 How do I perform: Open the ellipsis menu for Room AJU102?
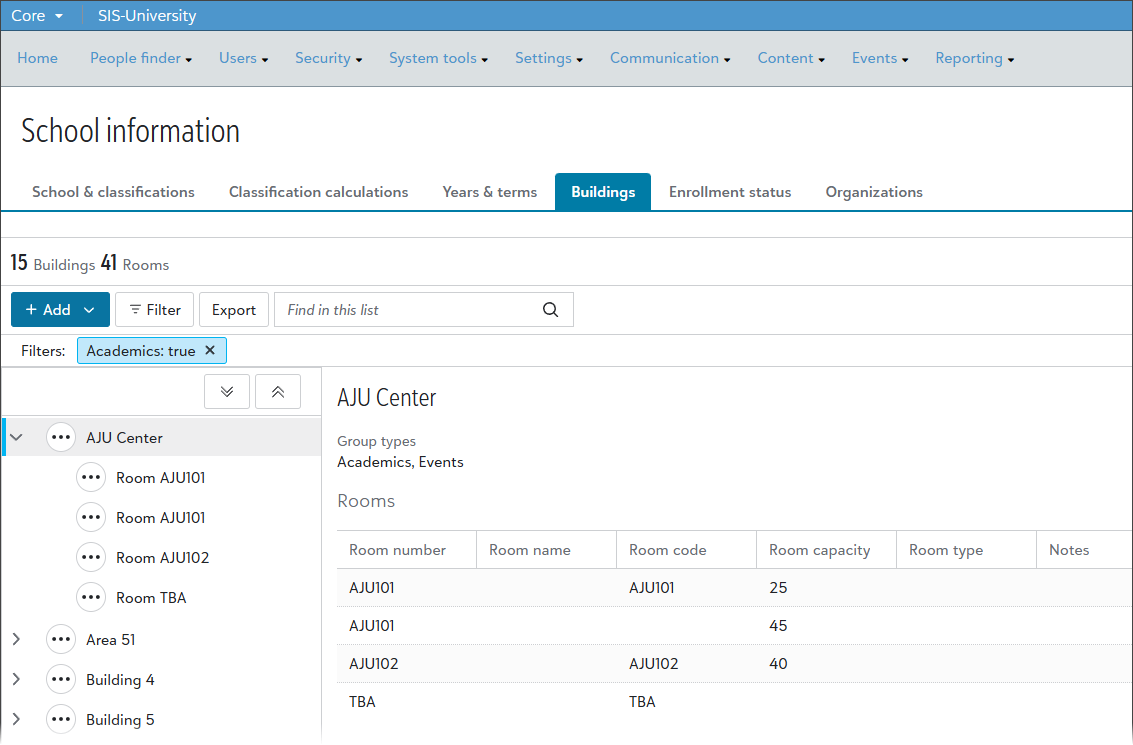tap(91, 557)
